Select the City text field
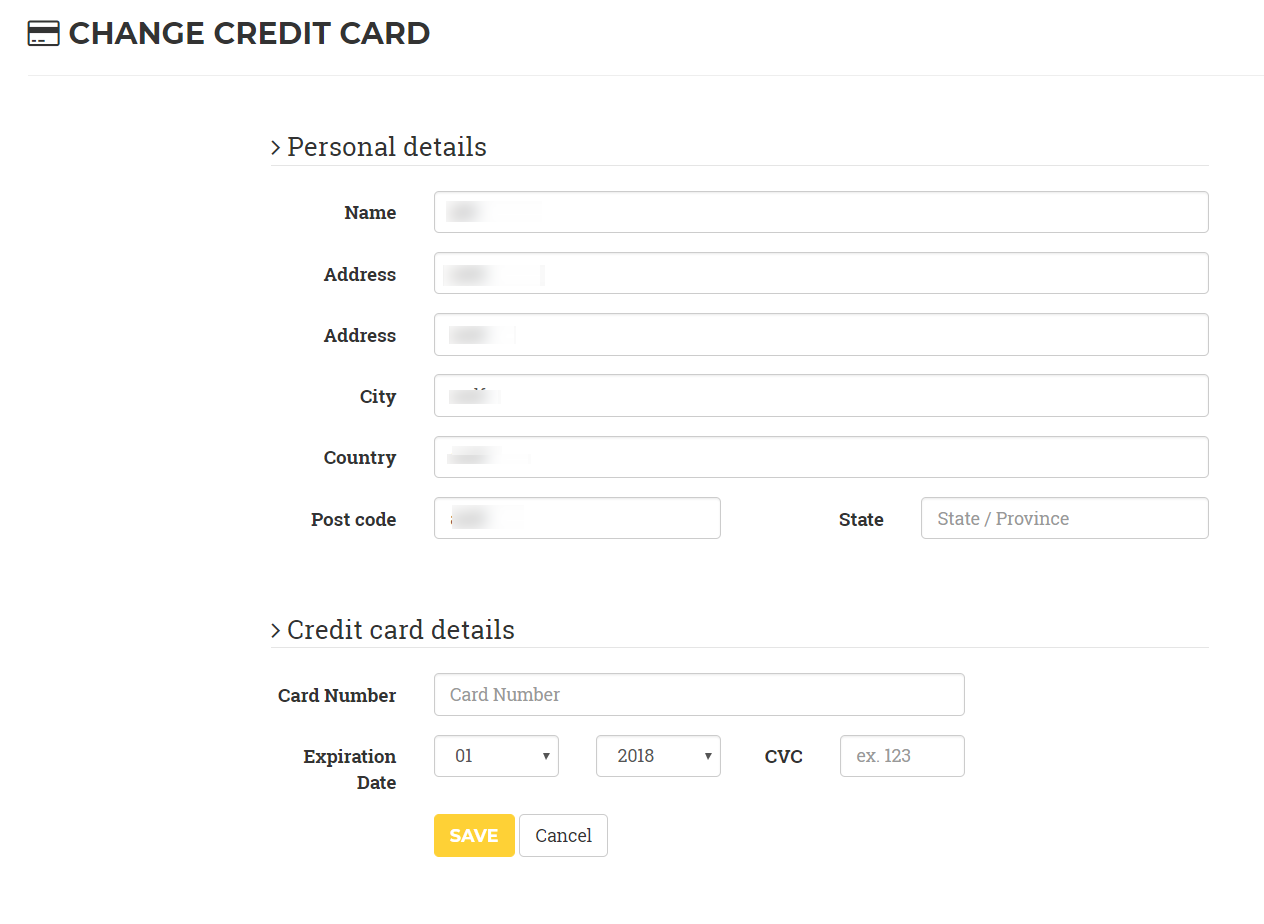This screenshot has height=924, width=1264. click(821, 395)
